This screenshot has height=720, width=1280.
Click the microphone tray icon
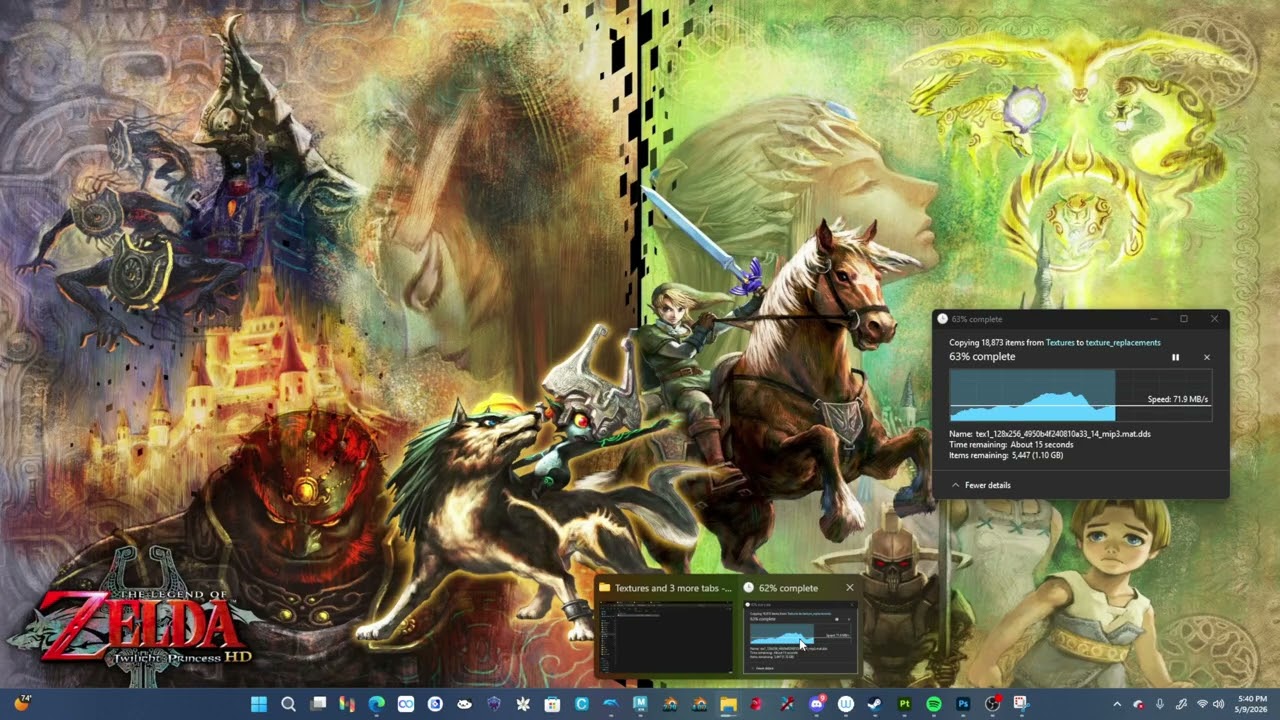(1160, 704)
